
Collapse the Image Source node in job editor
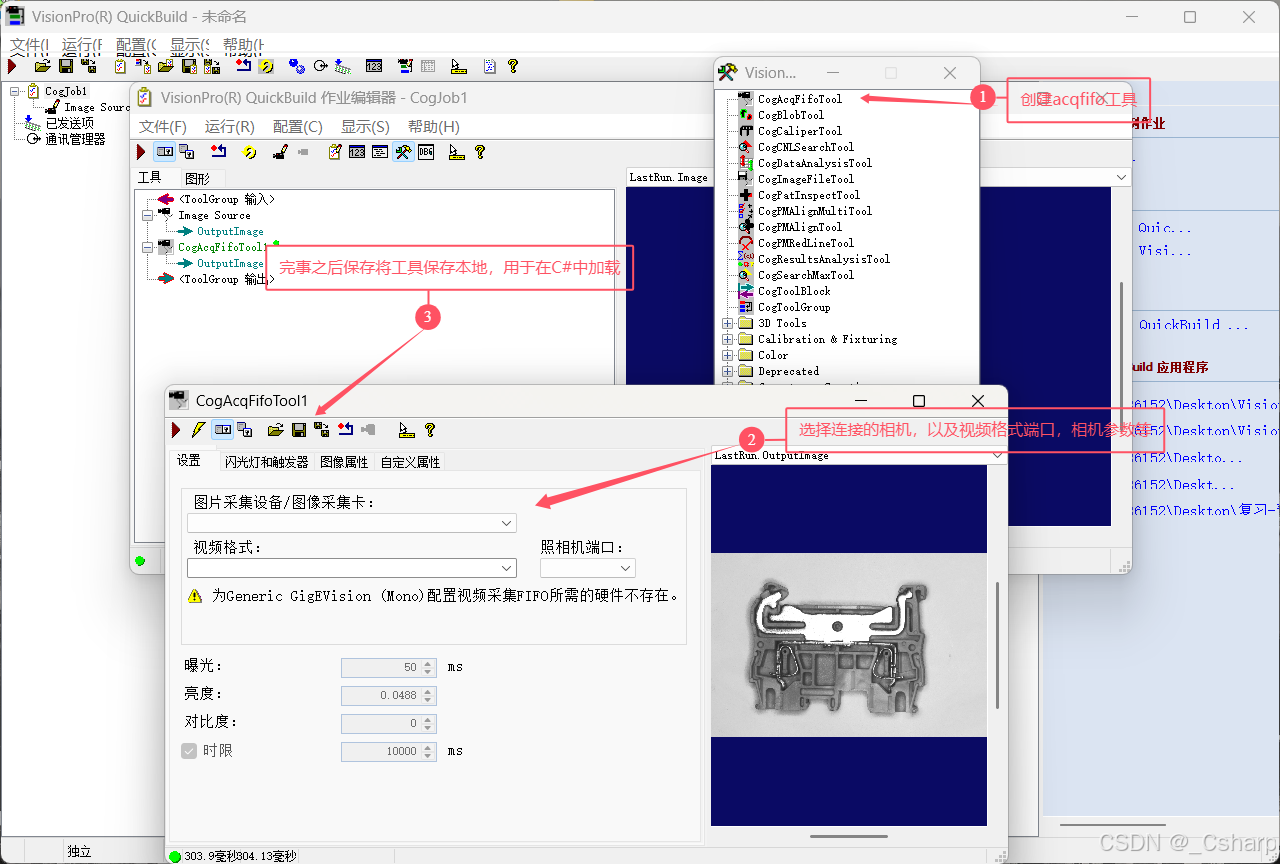coord(146,215)
